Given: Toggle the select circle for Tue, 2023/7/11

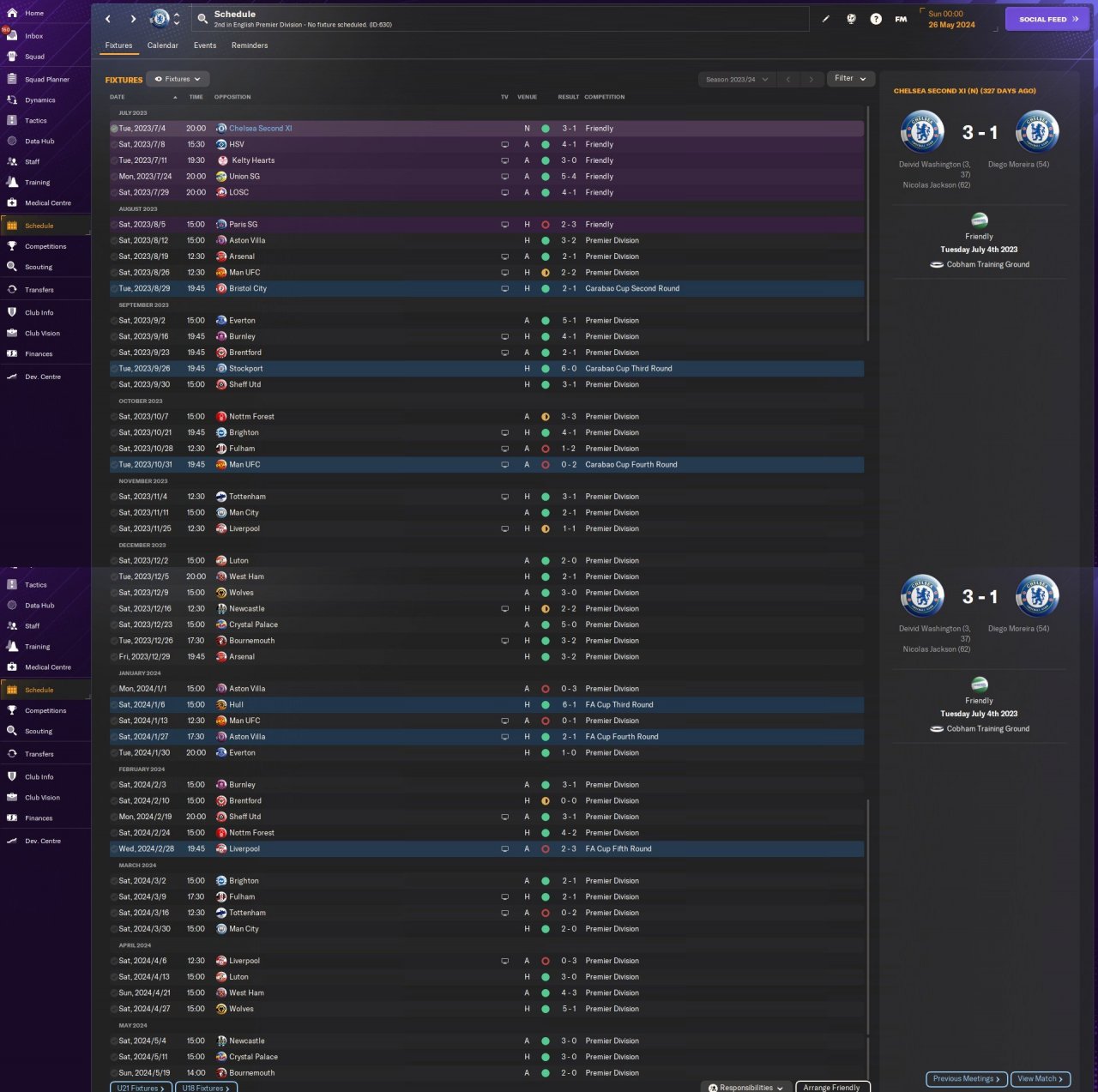Looking at the screenshot, I should [114, 160].
